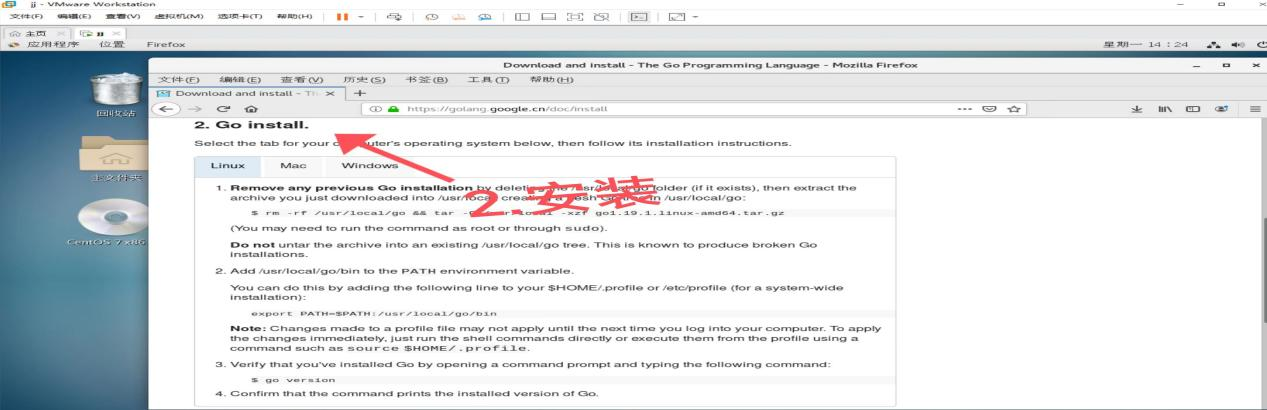
Task: Open VMware 虚拟机(M) menu
Action: pos(179,16)
